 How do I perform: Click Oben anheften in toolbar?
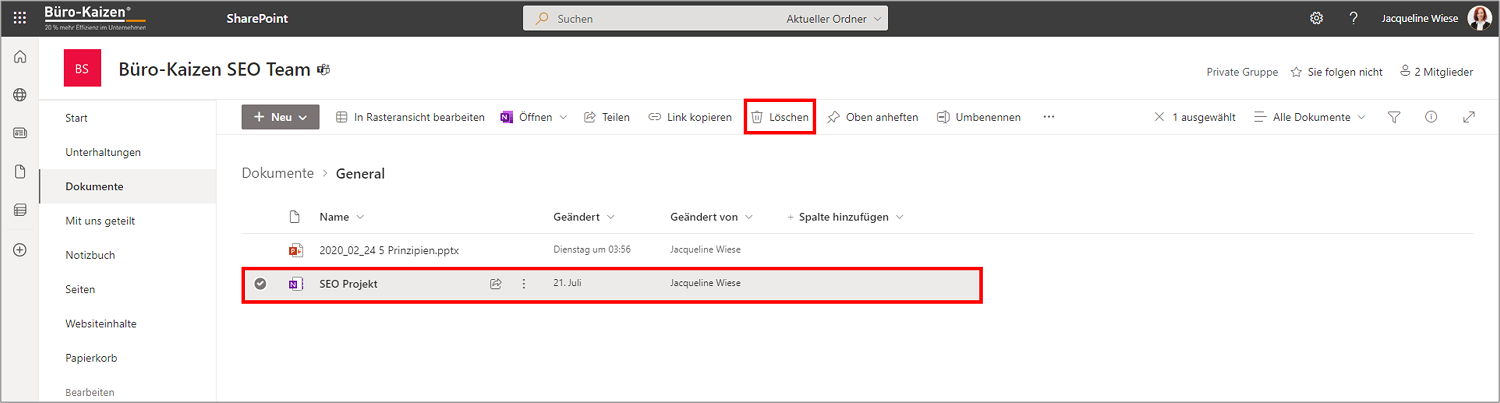pos(873,117)
